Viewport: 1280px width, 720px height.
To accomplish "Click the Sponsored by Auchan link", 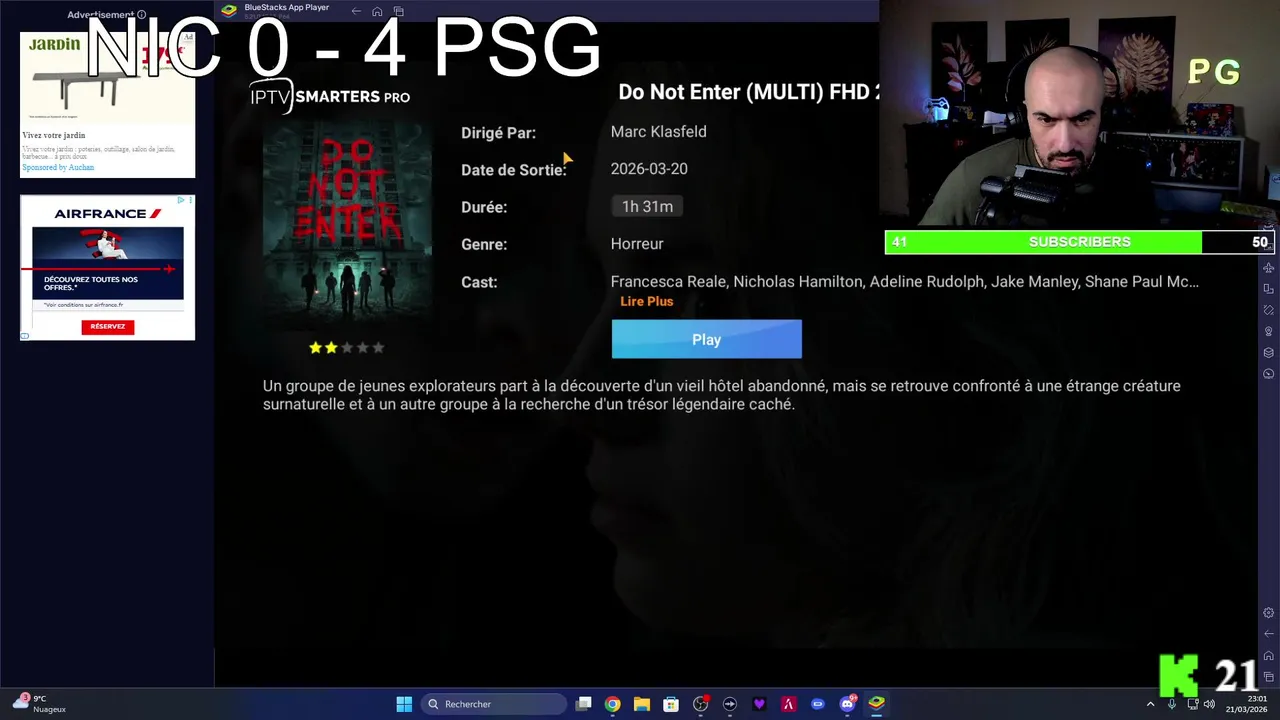I will 58,167.
